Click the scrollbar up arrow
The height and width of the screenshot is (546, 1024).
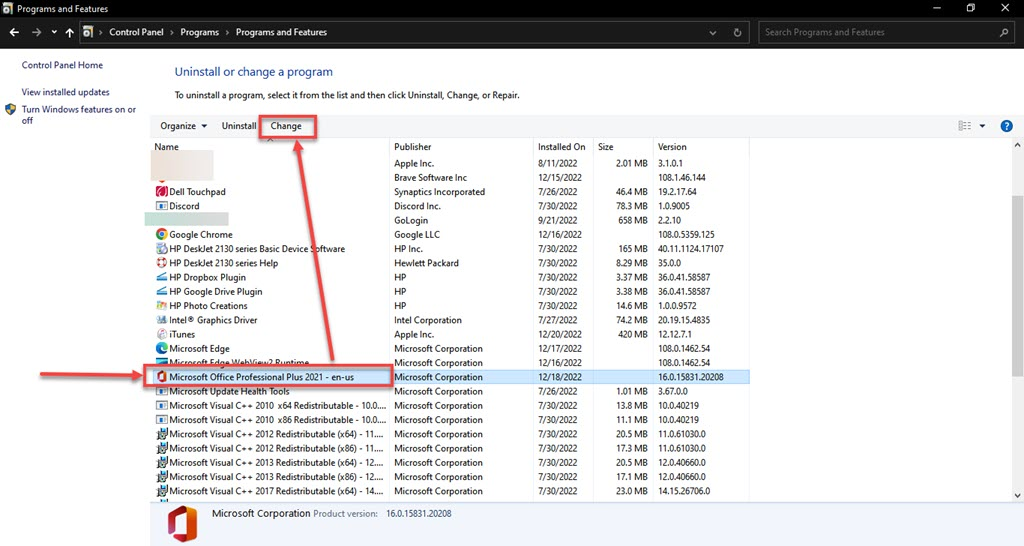tap(1017, 146)
